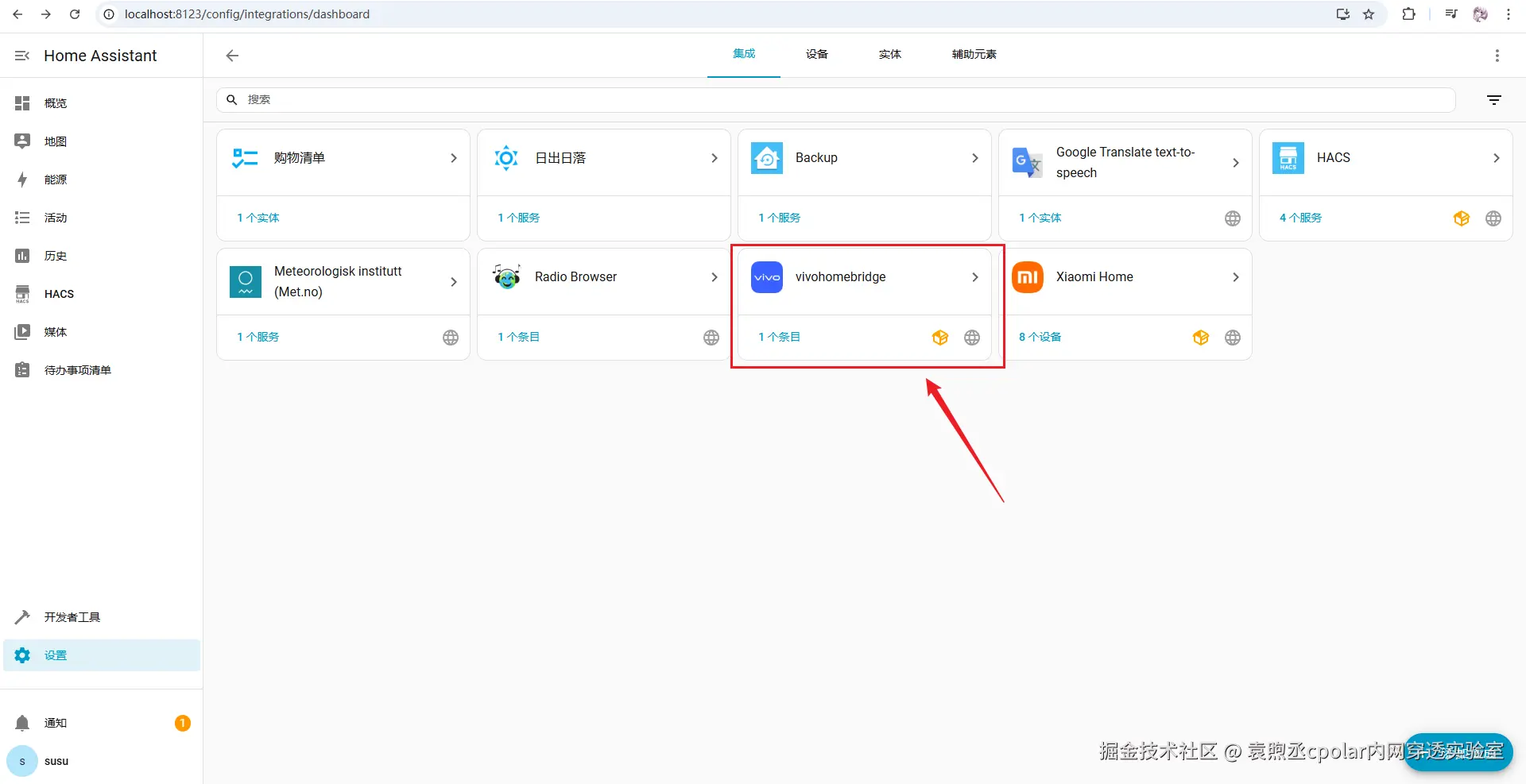Switch to the 集成 integrations tab
The image size is (1526, 784).
(744, 55)
